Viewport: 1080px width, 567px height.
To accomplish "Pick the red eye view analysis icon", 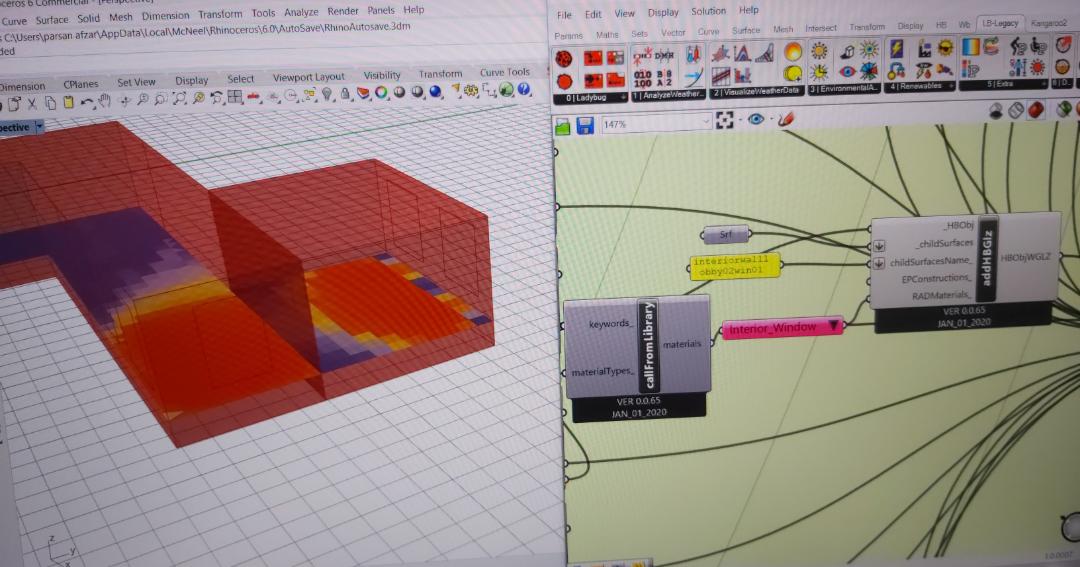I will coord(847,71).
